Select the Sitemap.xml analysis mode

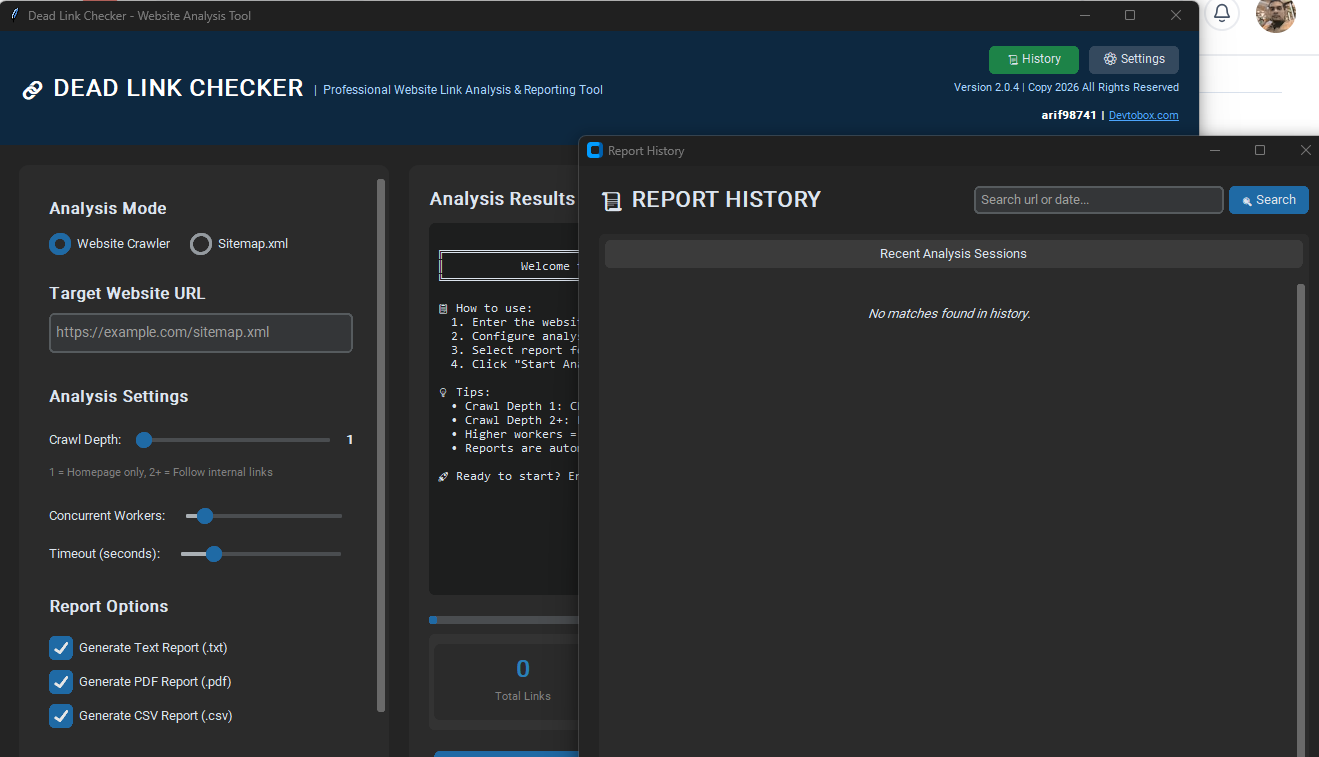coord(200,243)
